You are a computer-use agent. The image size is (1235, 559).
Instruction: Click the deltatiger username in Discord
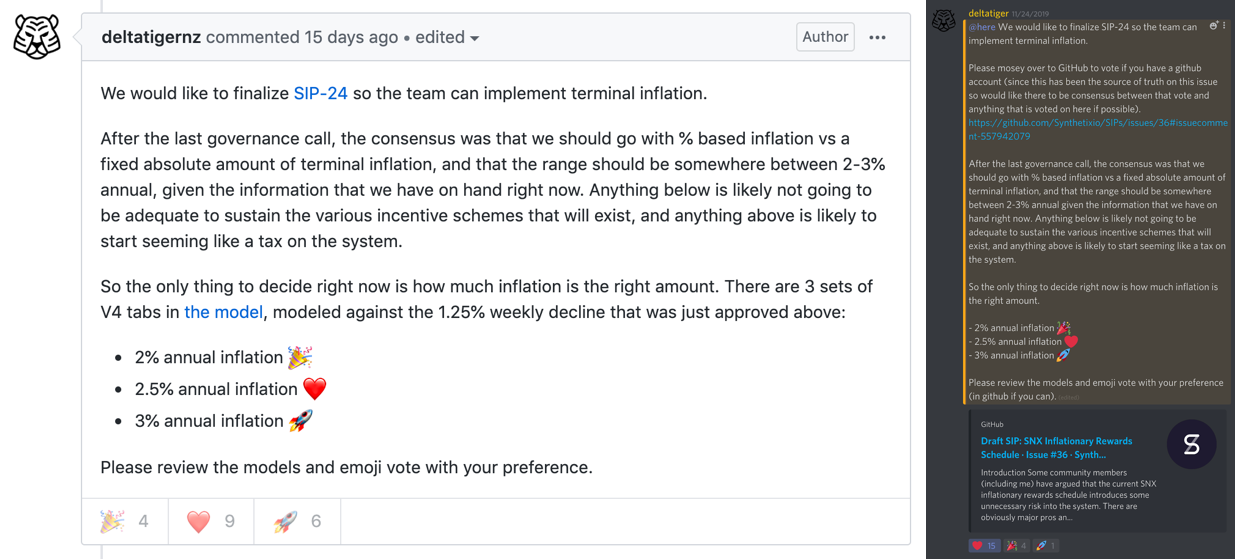[x=988, y=13]
